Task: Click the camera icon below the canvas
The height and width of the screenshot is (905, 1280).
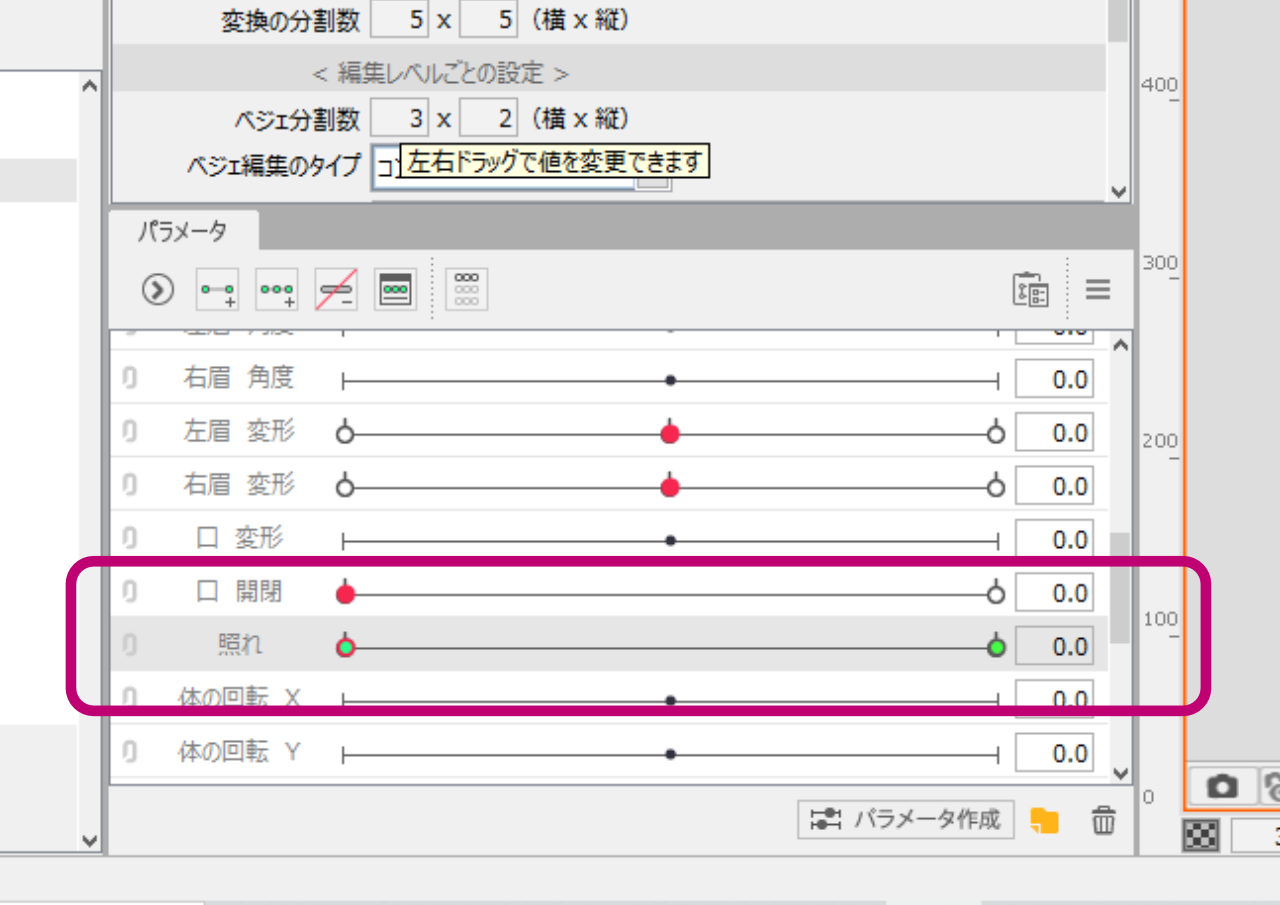Action: (x=1221, y=787)
